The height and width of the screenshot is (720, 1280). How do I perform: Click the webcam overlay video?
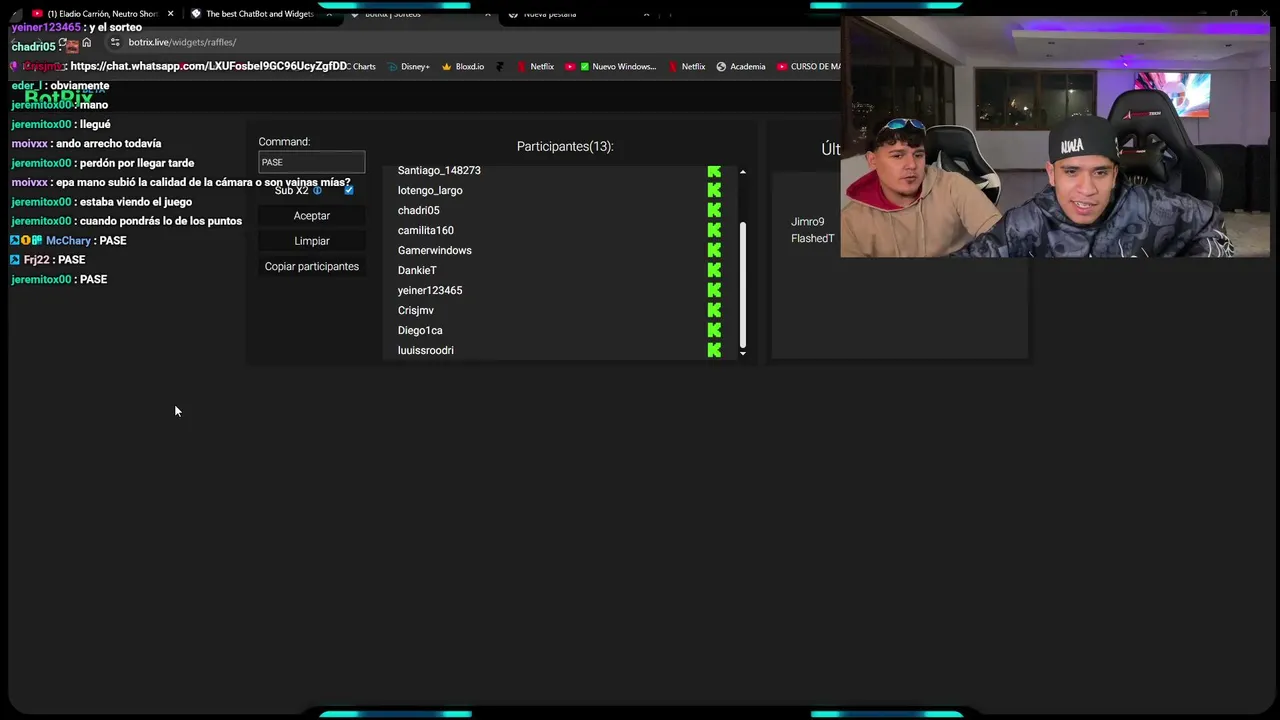click(1055, 136)
